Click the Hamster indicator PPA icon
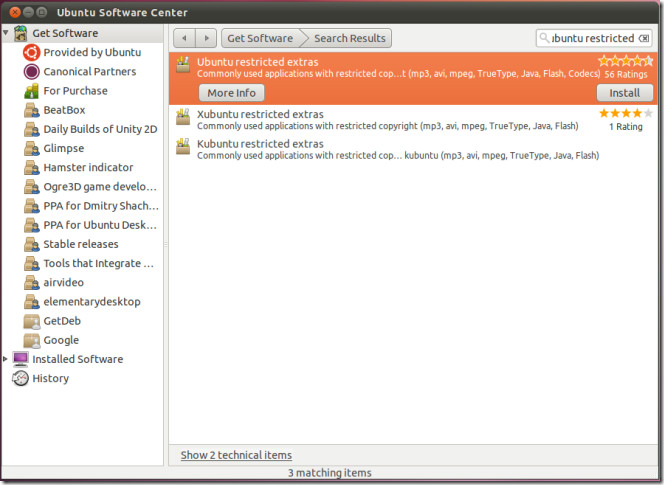Image resolution: width=664 pixels, height=485 pixels. point(31,168)
